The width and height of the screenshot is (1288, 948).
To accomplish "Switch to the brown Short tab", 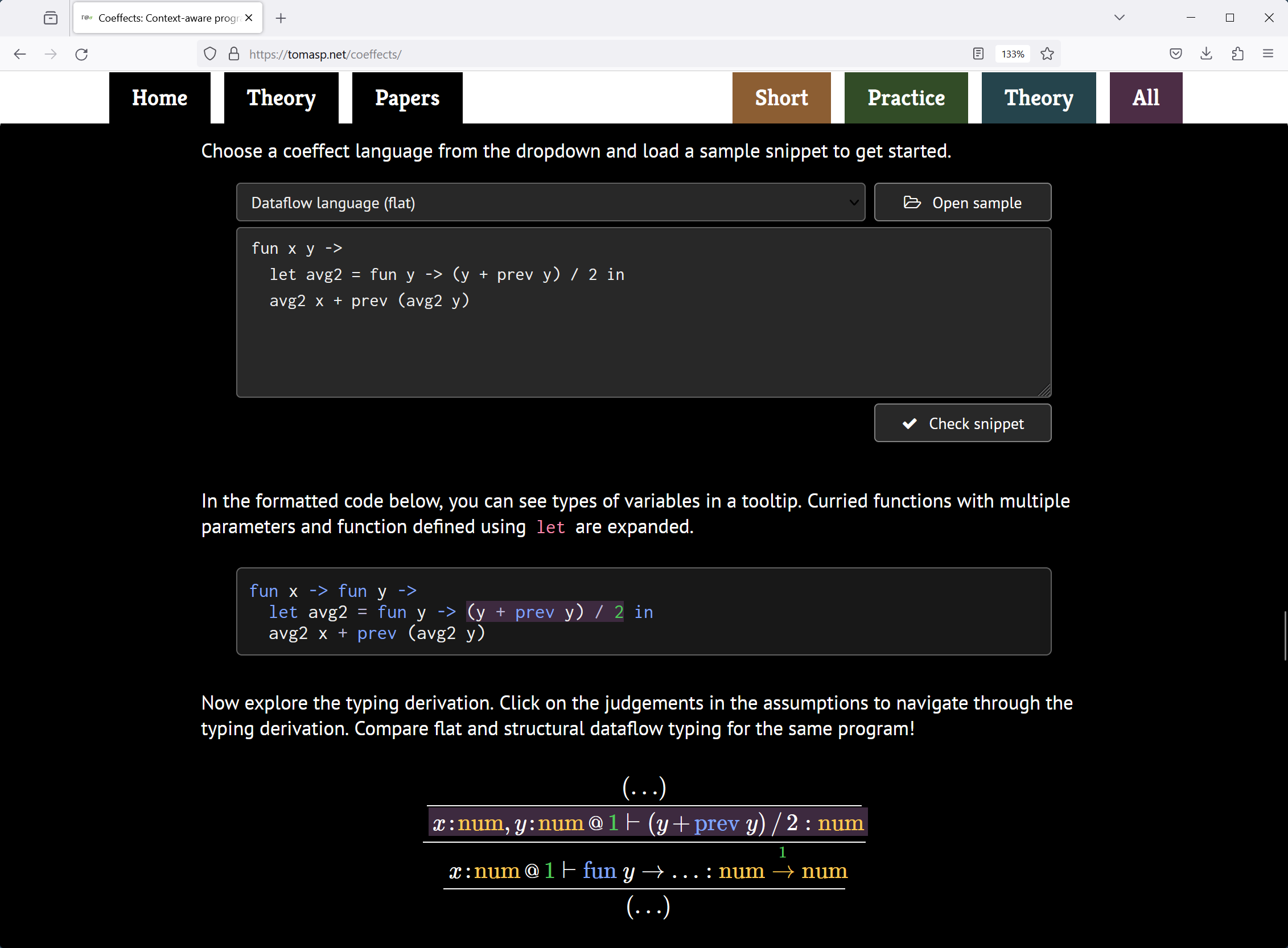I will pos(781,98).
